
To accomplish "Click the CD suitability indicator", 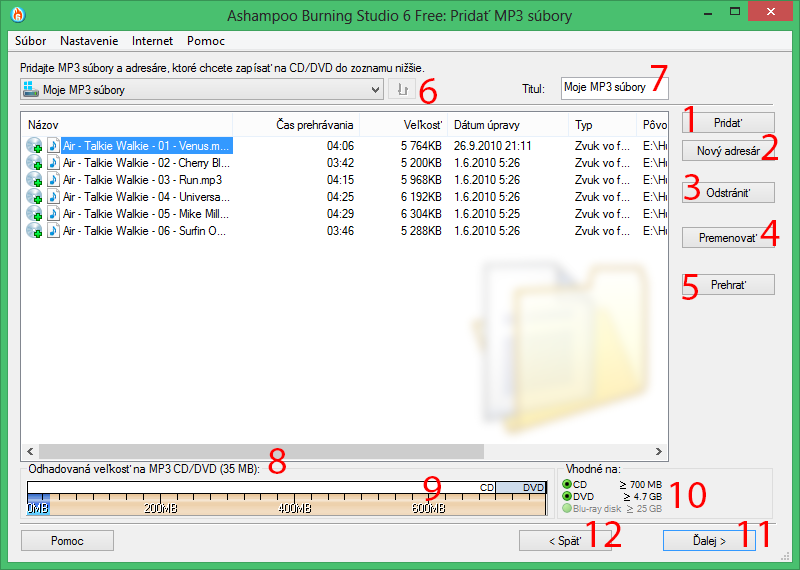I will [x=566, y=484].
